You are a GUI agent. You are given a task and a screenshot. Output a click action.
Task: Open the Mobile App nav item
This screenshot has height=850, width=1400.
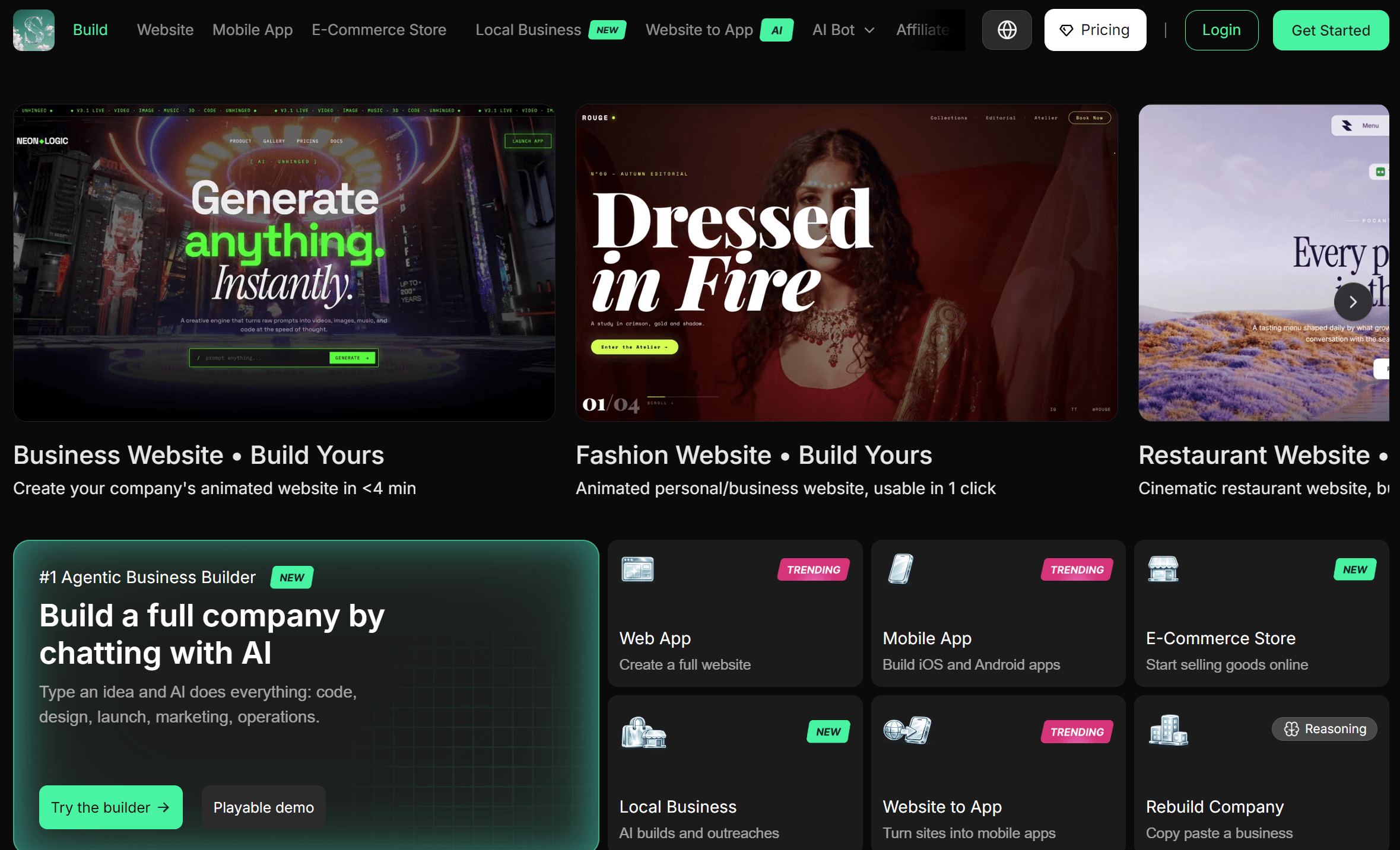252,30
